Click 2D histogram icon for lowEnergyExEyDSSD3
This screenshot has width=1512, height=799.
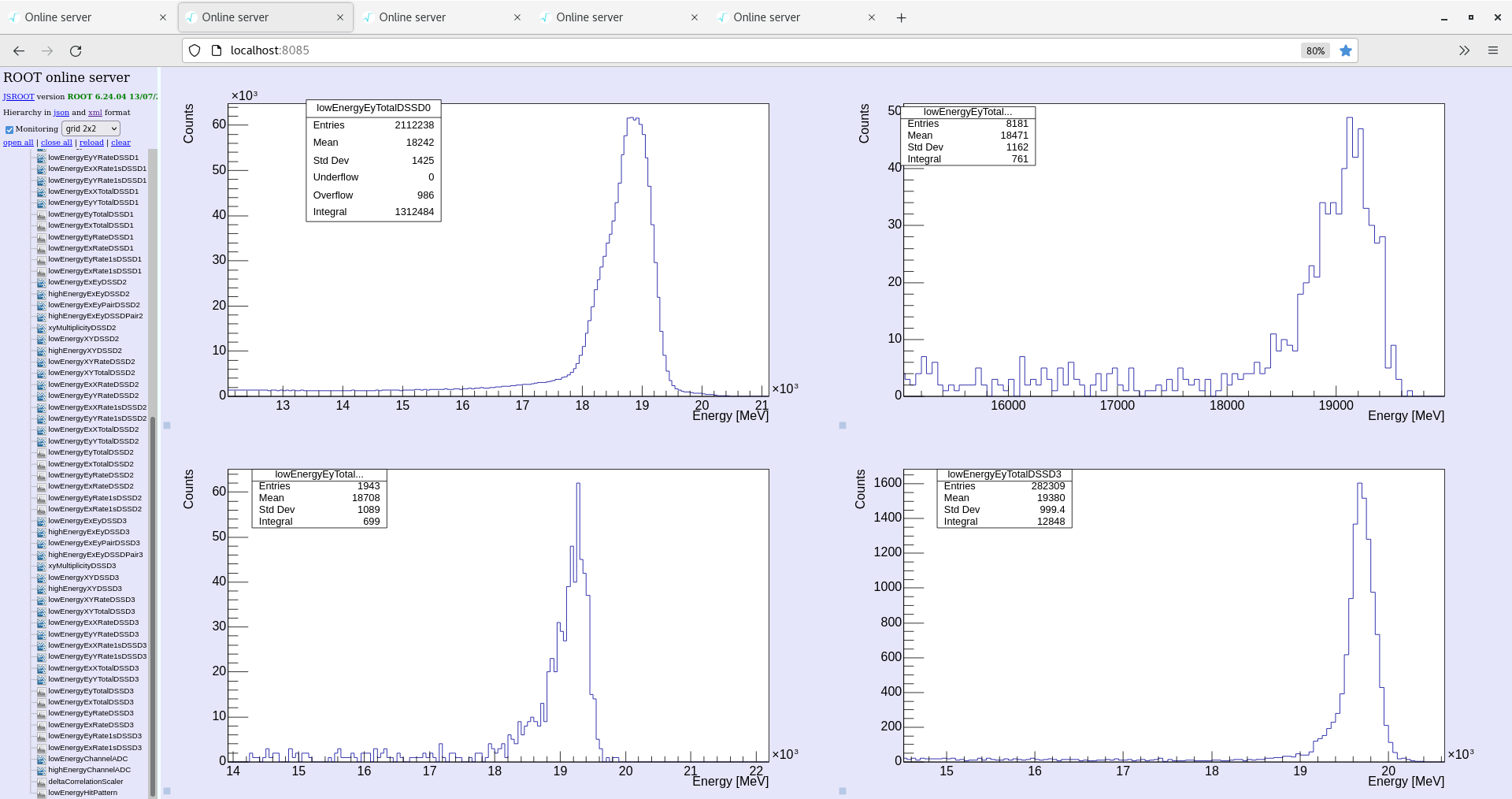point(42,521)
